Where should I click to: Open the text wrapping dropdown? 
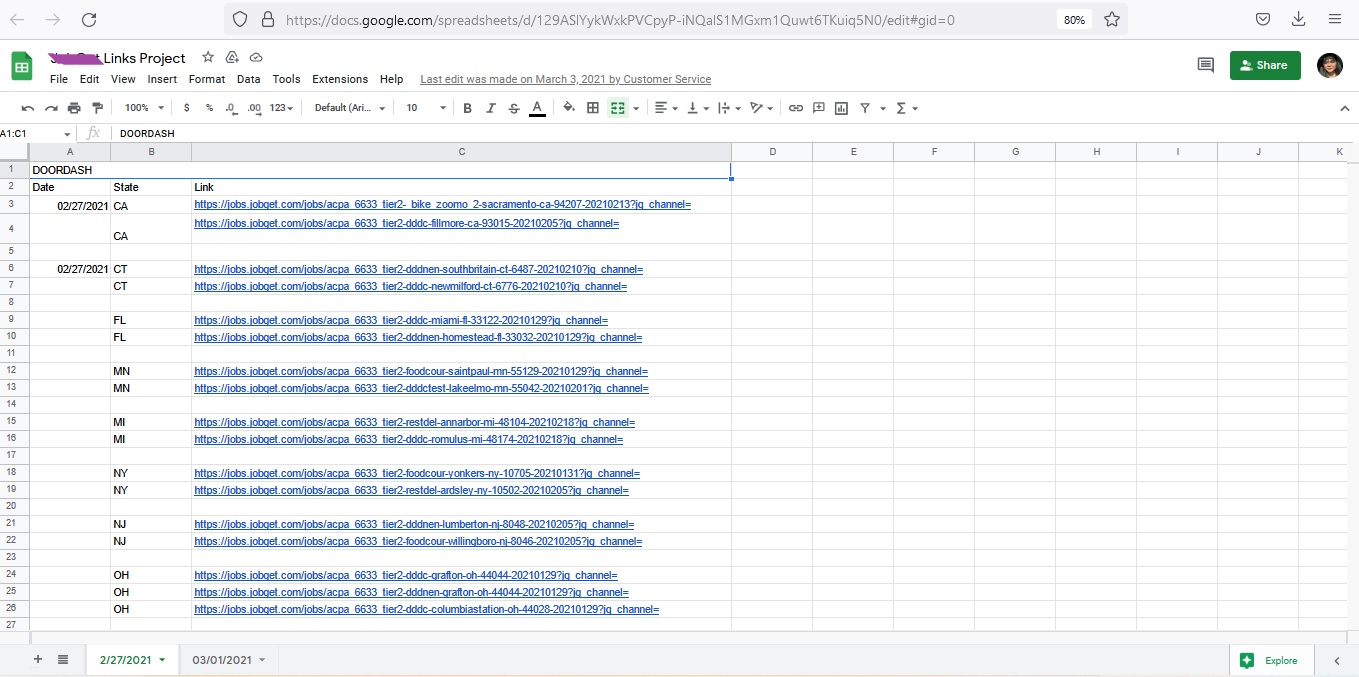[x=730, y=108]
